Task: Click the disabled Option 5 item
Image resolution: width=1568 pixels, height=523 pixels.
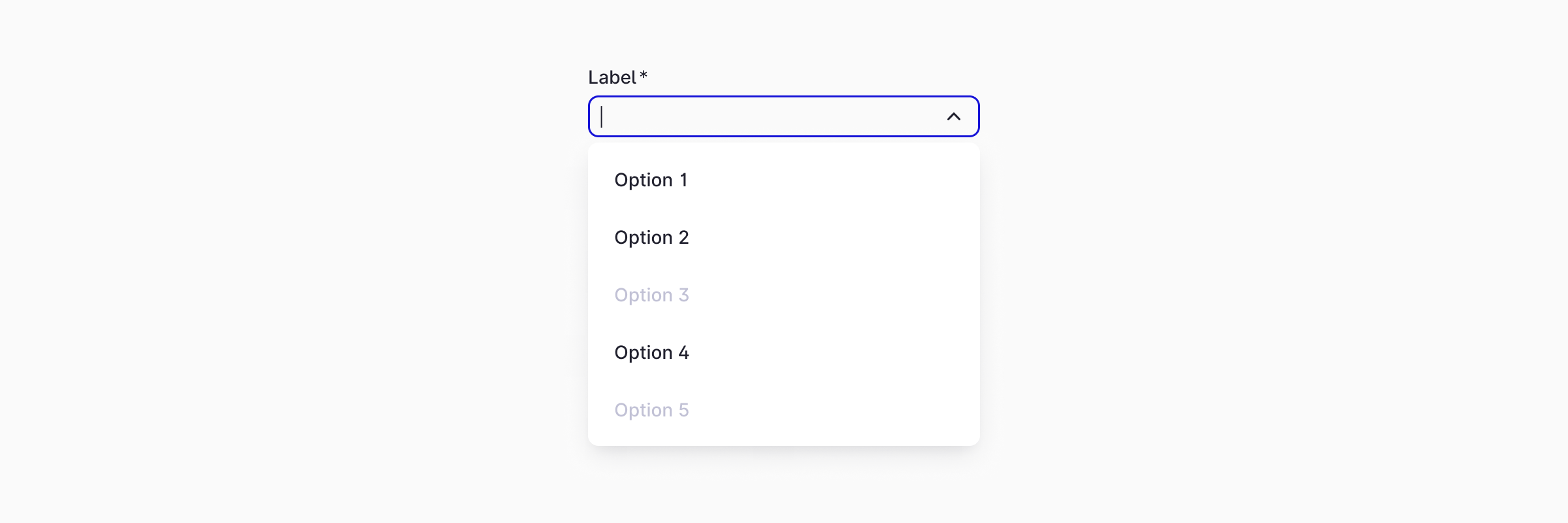Action: pyautogui.click(x=651, y=410)
